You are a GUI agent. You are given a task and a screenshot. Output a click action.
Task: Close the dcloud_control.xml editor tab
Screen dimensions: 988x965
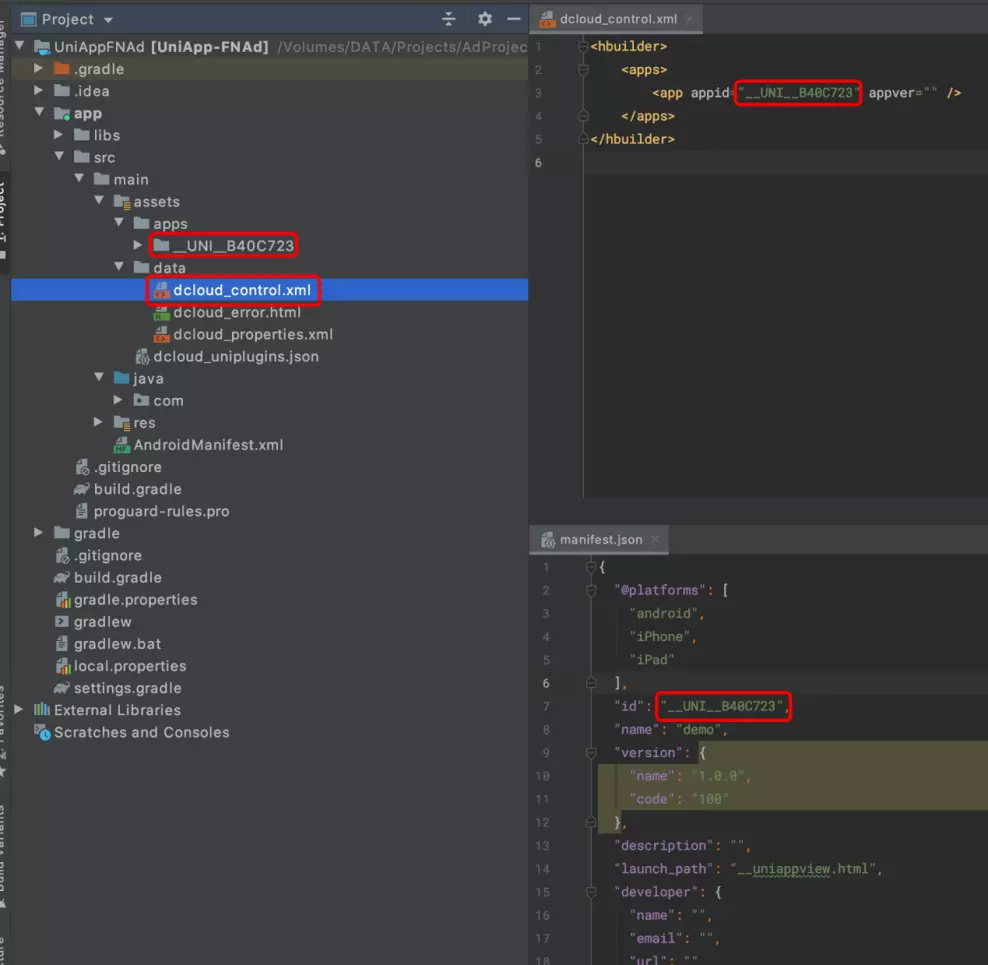click(688, 19)
